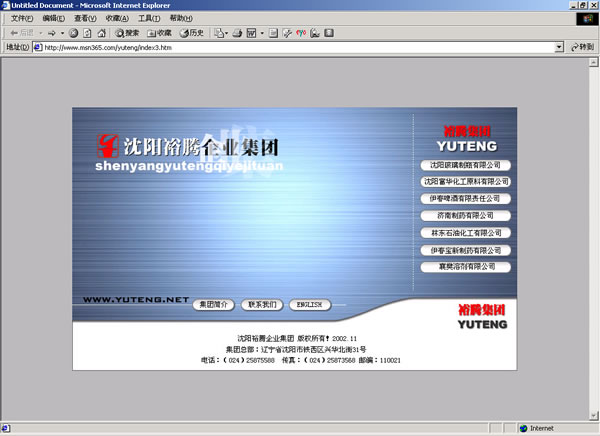Click the Internet zone status bar indicator
Viewport: 600px width, 436px height.
click(537, 428)
